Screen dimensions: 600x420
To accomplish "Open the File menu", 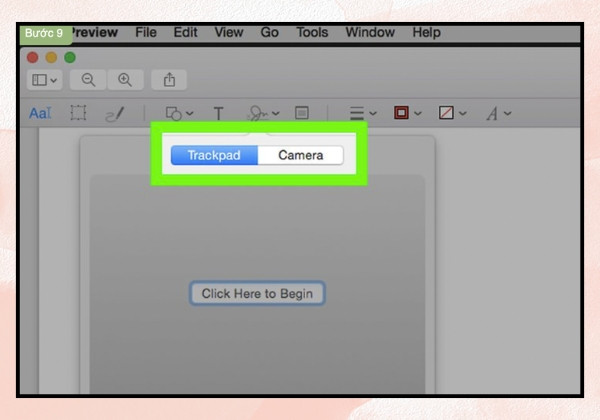I will click(x=146, y=33).
